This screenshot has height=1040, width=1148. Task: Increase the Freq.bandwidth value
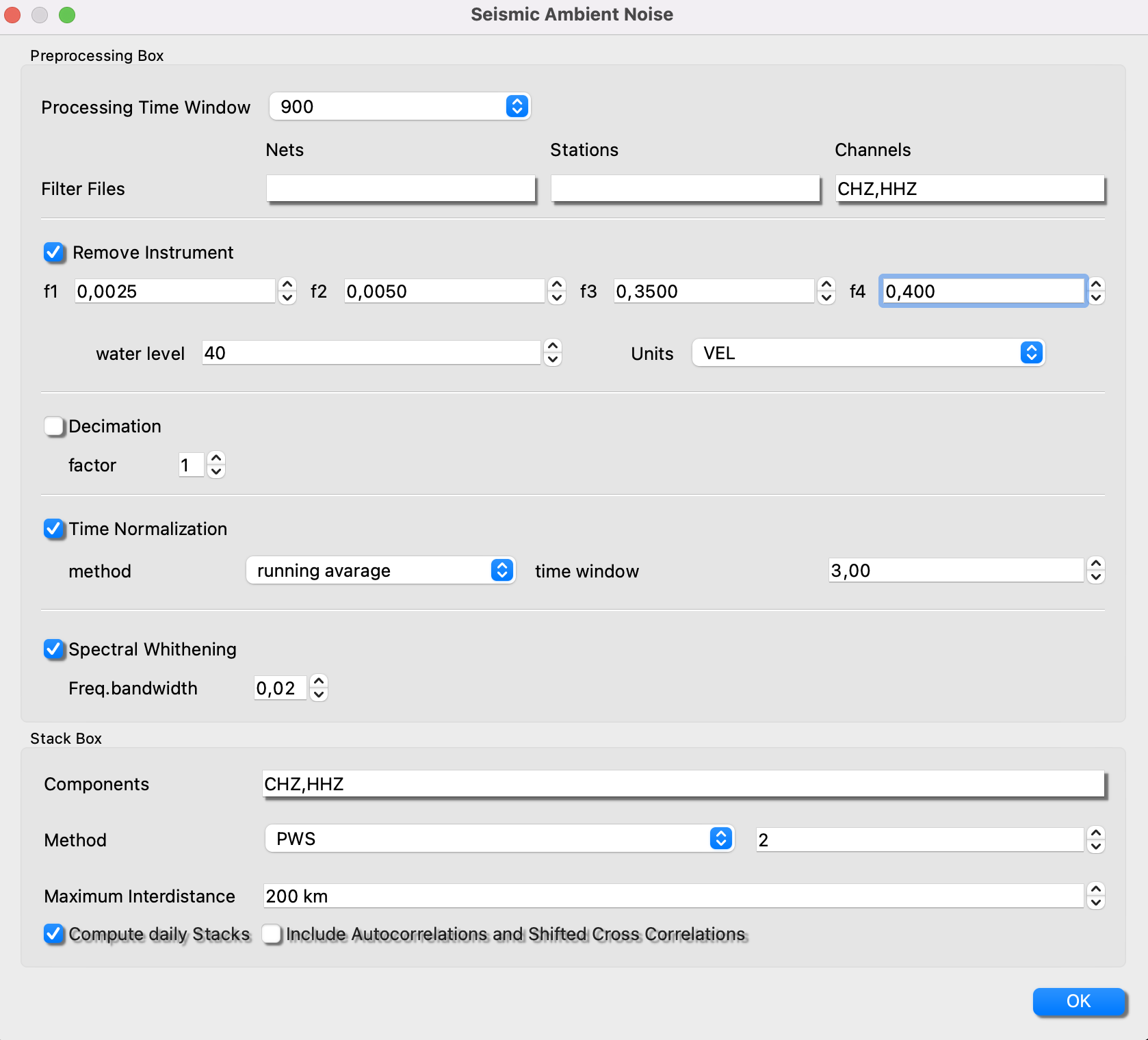[319, 681]
